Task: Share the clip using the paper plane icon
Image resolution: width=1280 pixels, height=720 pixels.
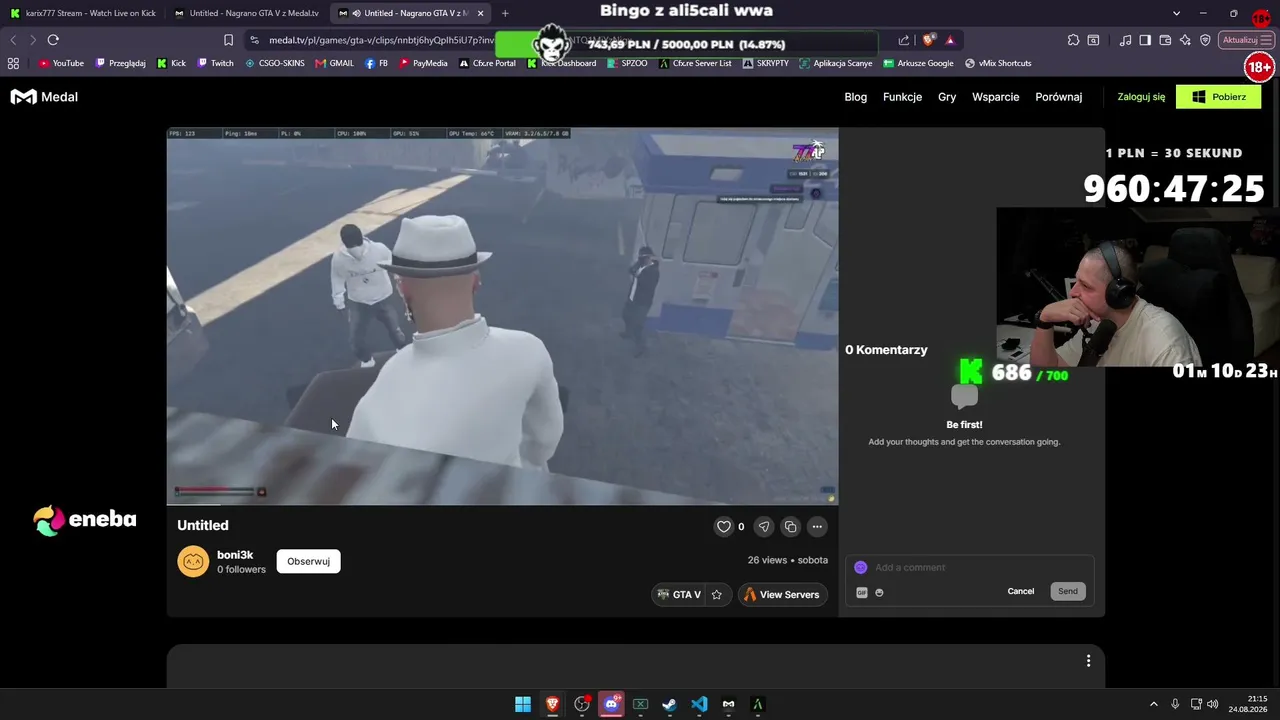Action: click(x=764, y=527)
